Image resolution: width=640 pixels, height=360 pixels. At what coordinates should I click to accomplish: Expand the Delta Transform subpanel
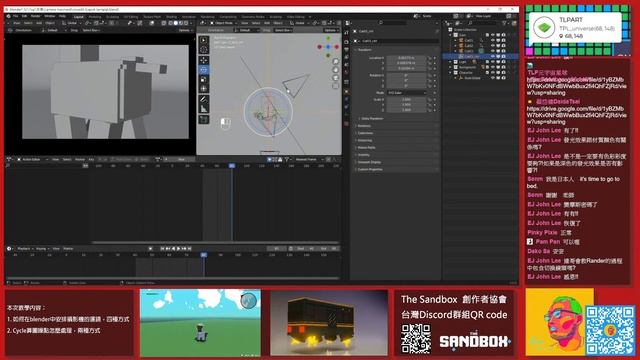pos(371,118)
